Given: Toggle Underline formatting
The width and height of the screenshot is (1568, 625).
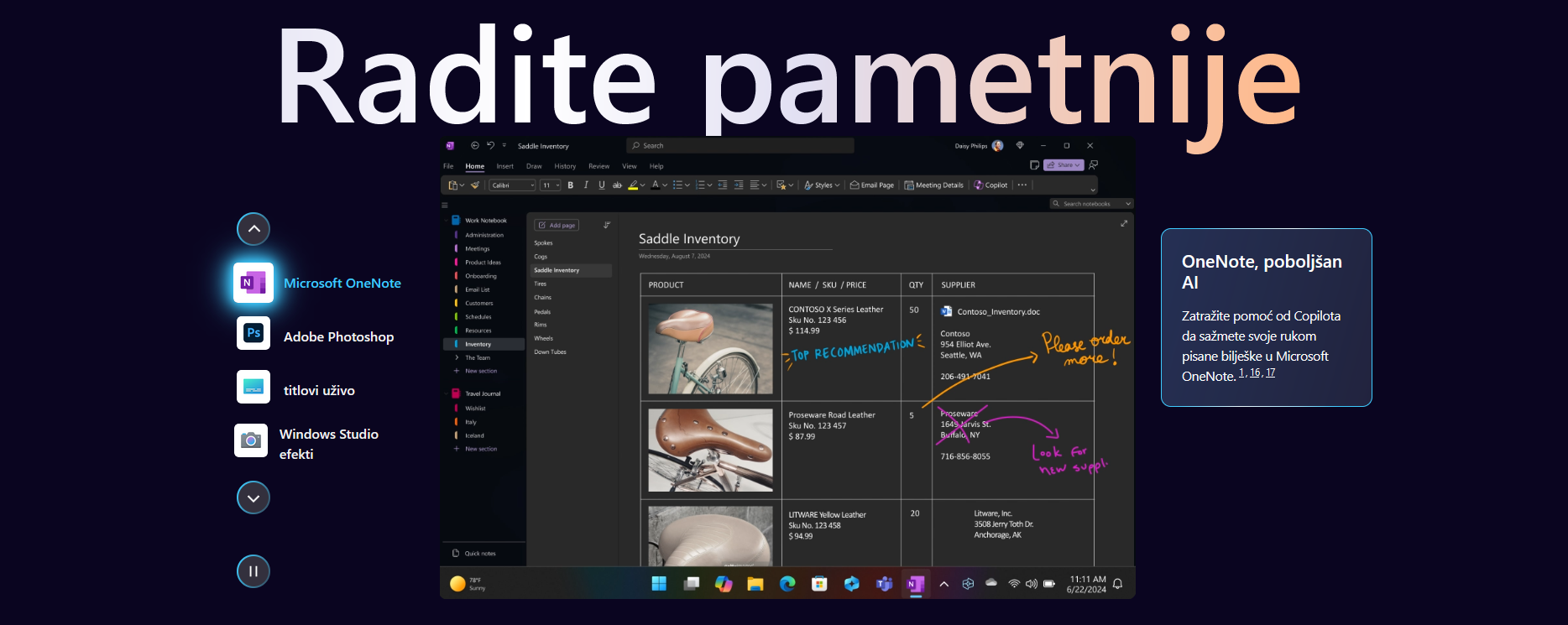Looking at the screenshot, I should (602, 185).
